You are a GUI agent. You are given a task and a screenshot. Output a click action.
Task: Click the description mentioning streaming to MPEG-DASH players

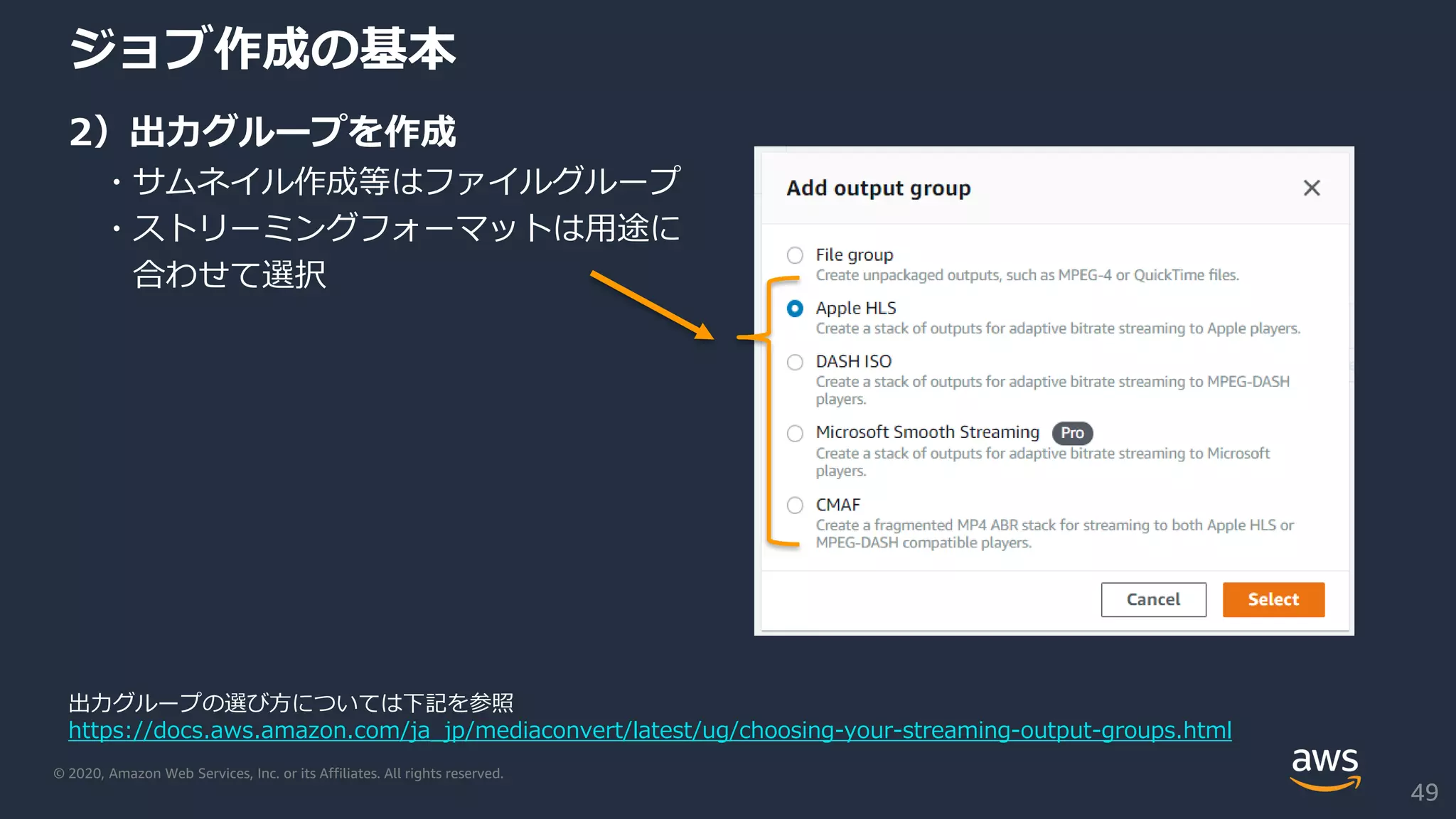(1052, 390)
